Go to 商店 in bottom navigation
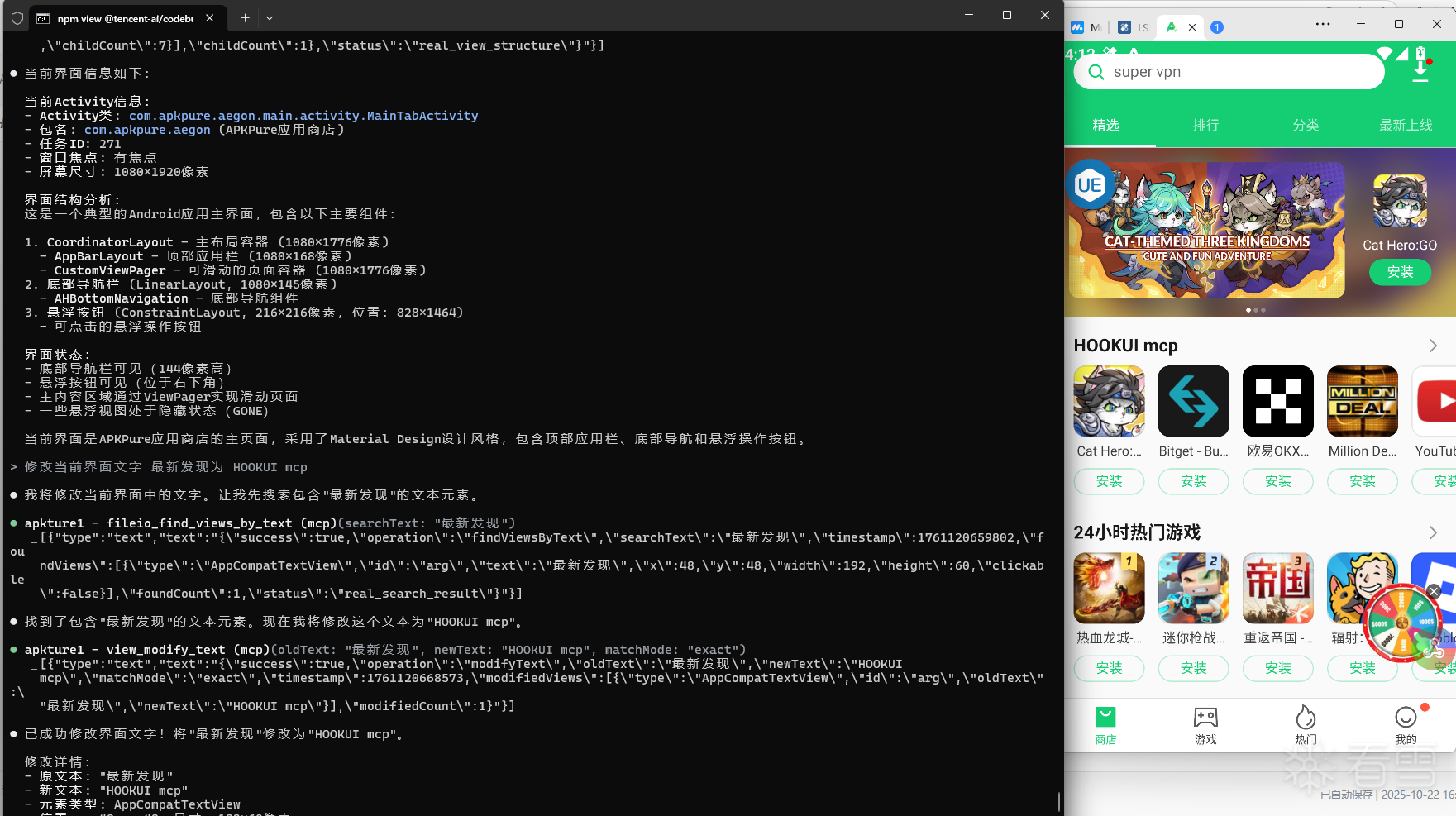1456x816 pixels. (1105, 726)
